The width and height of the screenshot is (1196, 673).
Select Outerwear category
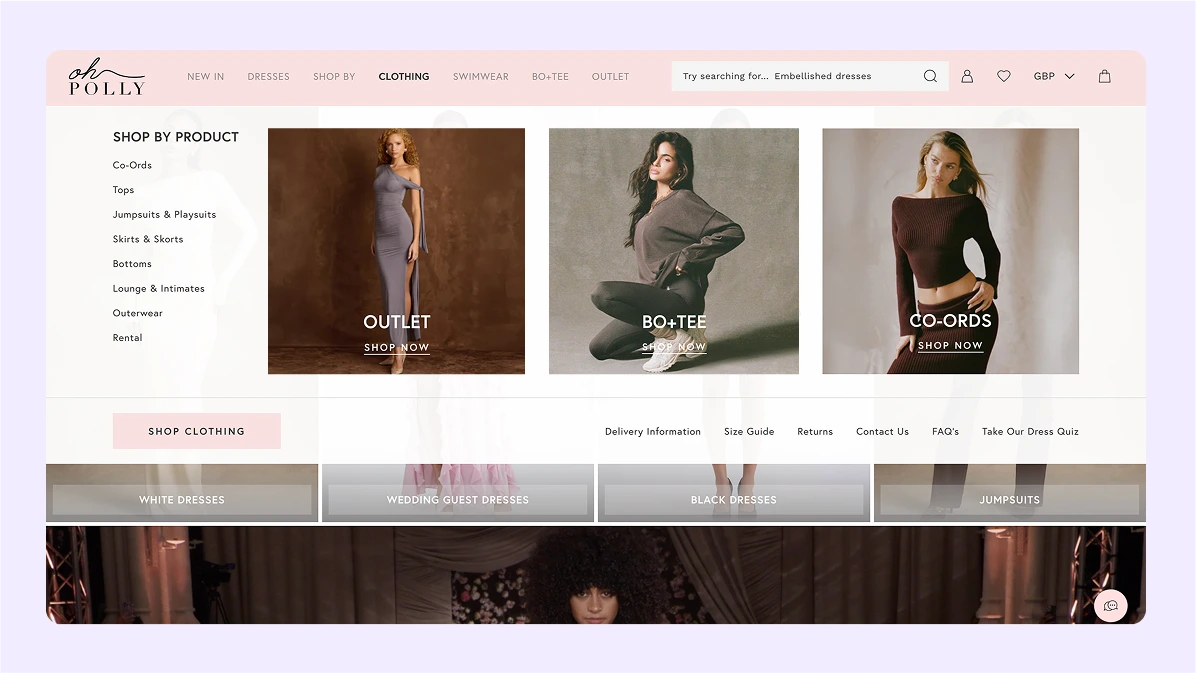click(137, 313)
